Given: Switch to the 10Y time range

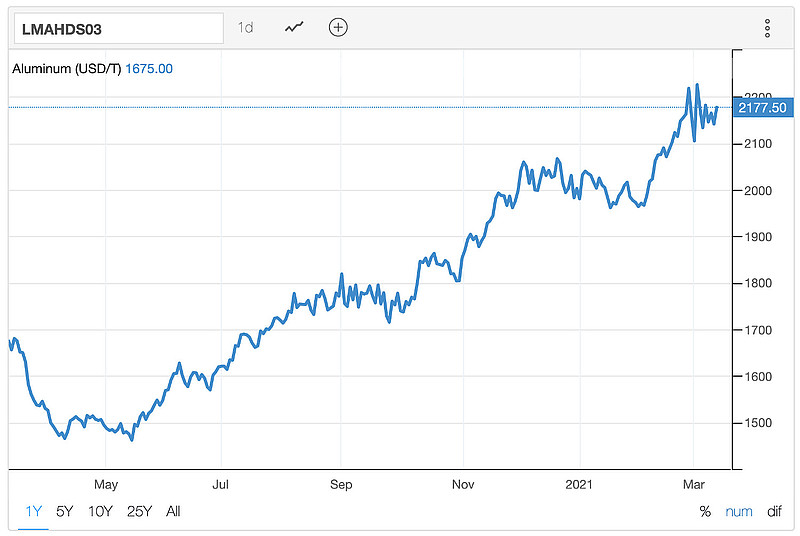Looking at the screenshot, I should pos(100,511).
